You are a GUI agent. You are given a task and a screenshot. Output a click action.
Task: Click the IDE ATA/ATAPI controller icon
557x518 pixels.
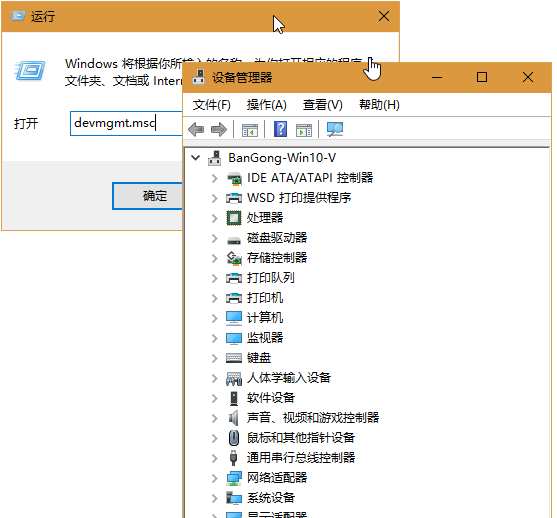click(x=234, y=178)
